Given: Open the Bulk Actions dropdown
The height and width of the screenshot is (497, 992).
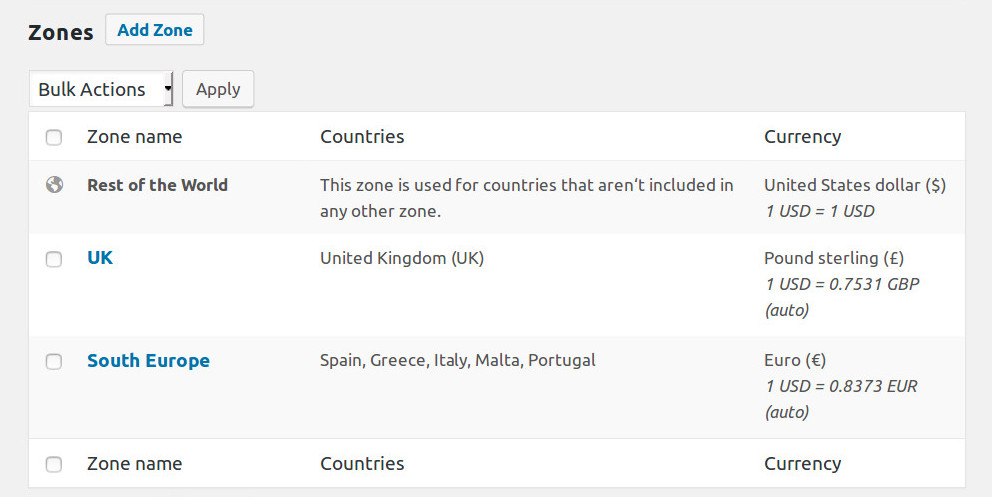Looking at the screenshot, I should [x=101, y=89].
